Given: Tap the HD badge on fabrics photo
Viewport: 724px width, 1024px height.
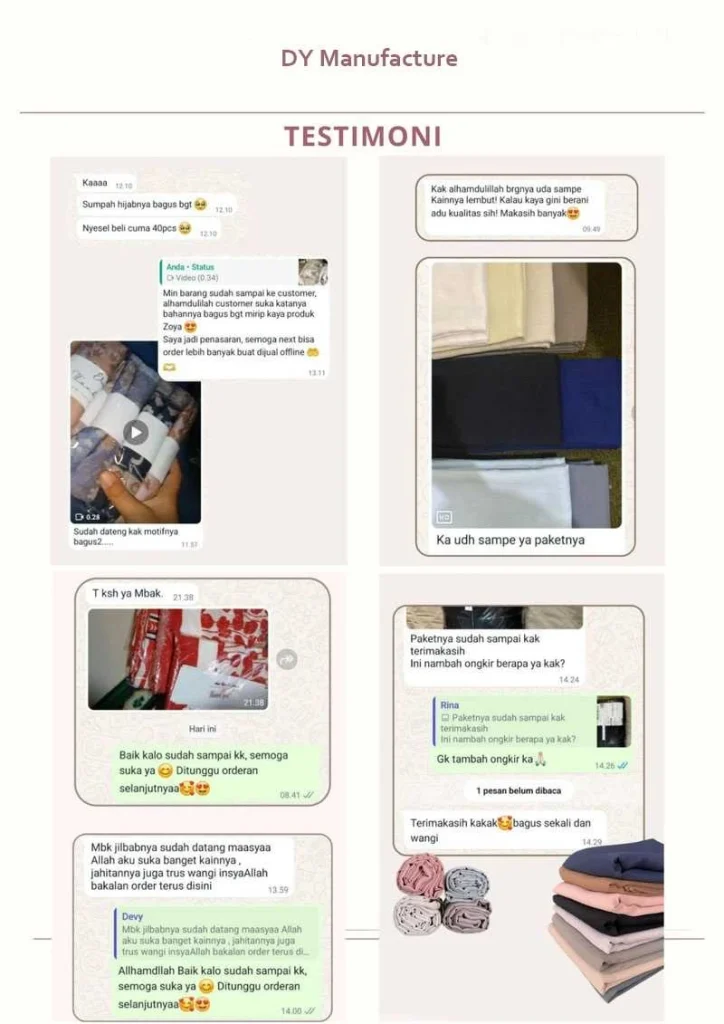Looking at the screenshot, I should pyautogui.click(x=444, y=517).
